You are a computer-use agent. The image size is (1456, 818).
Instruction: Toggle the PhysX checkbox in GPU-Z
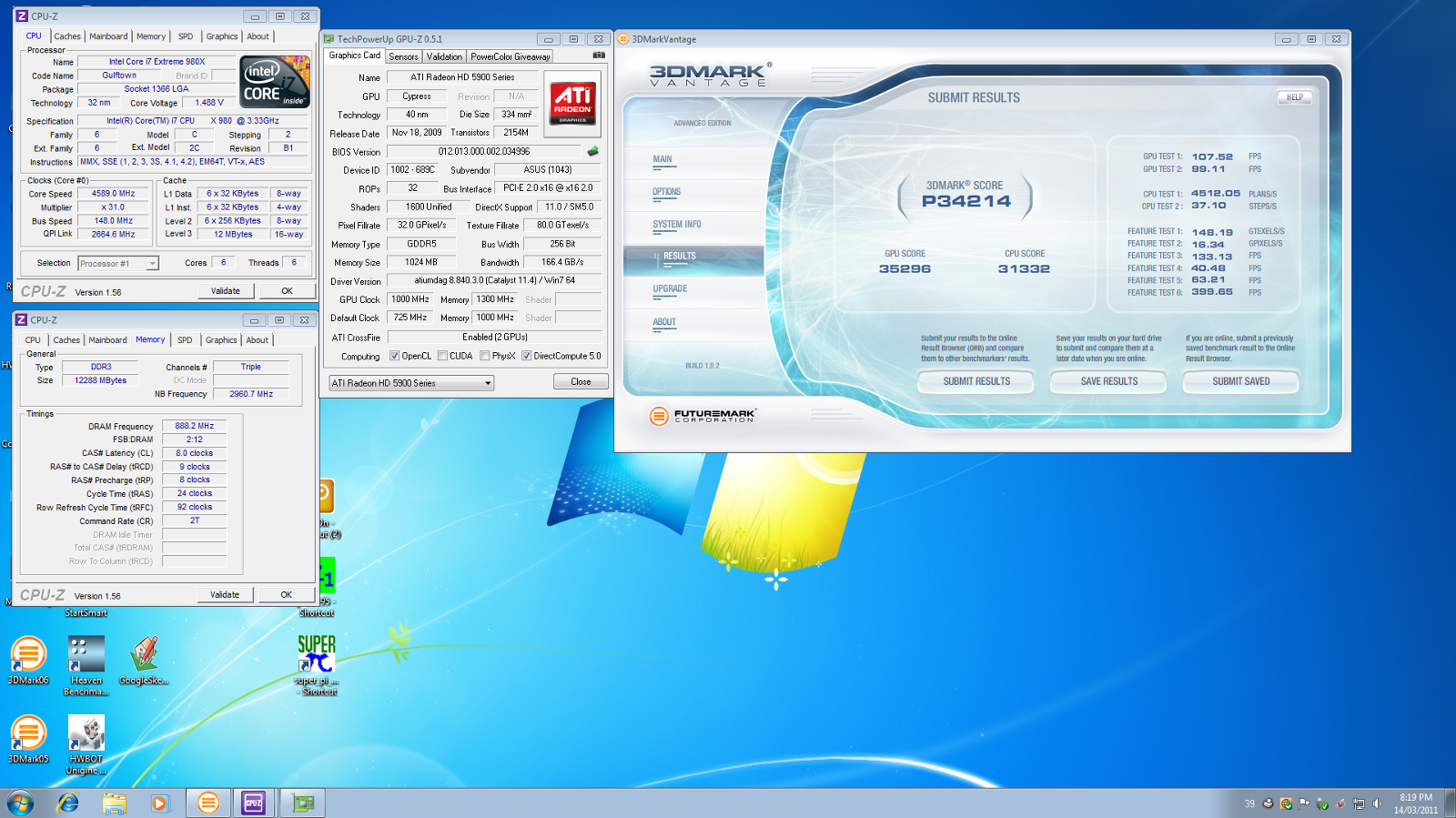(x=485, y=356)
